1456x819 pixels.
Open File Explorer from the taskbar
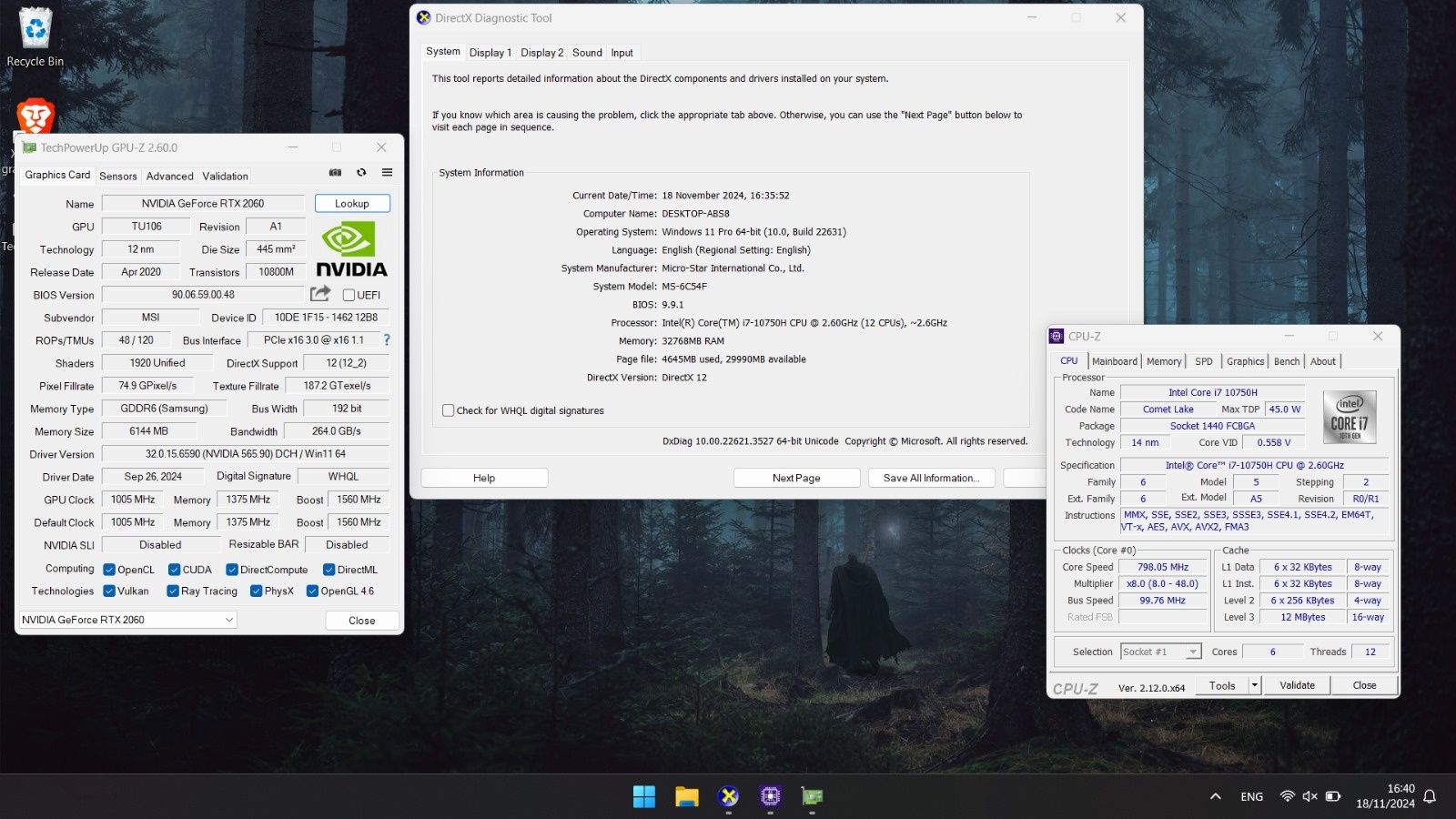point(687,796)
